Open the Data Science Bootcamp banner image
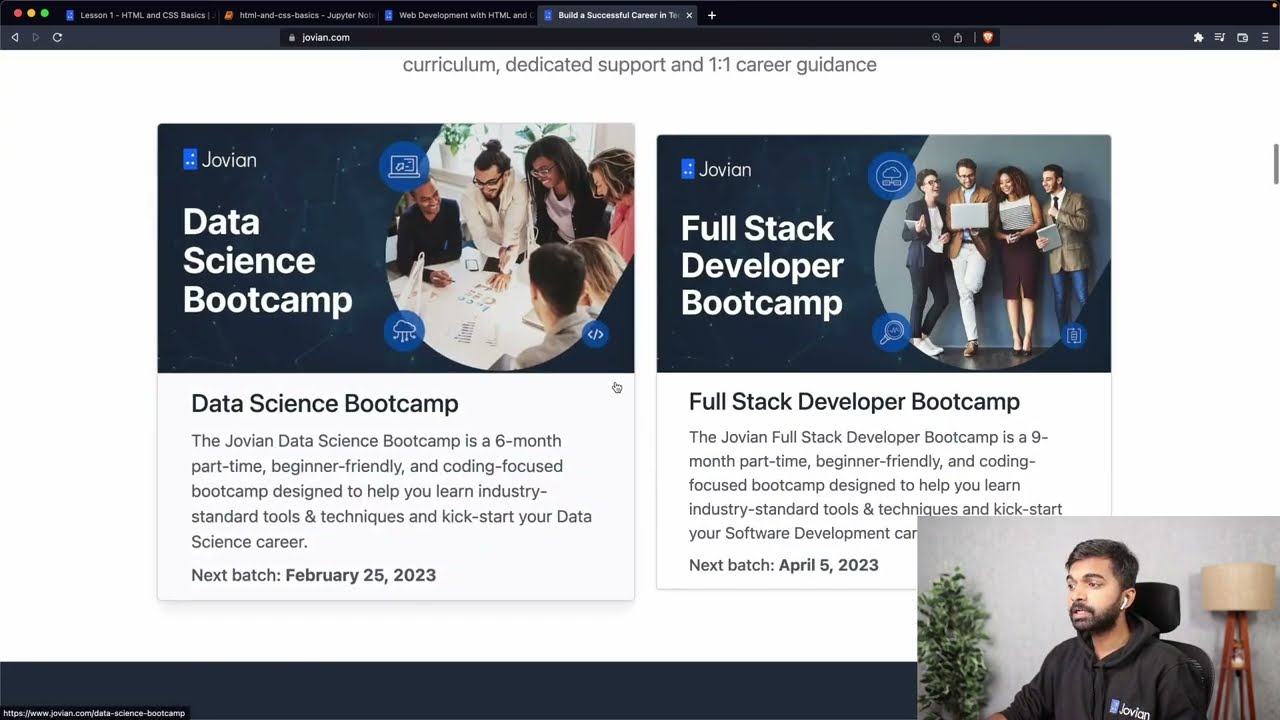 coord(396,248)
